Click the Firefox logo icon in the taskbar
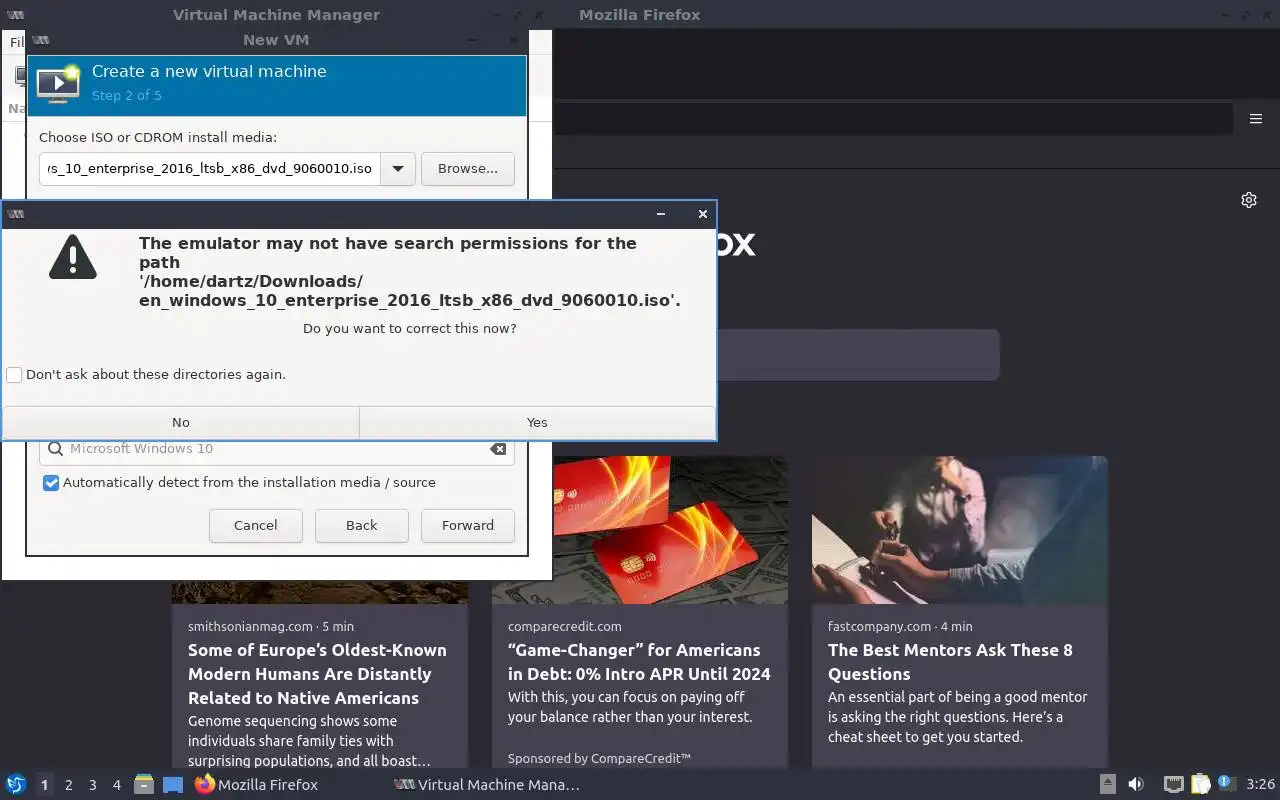The width and height of the screenshot is (1280, 800). (x=205, y=784)
